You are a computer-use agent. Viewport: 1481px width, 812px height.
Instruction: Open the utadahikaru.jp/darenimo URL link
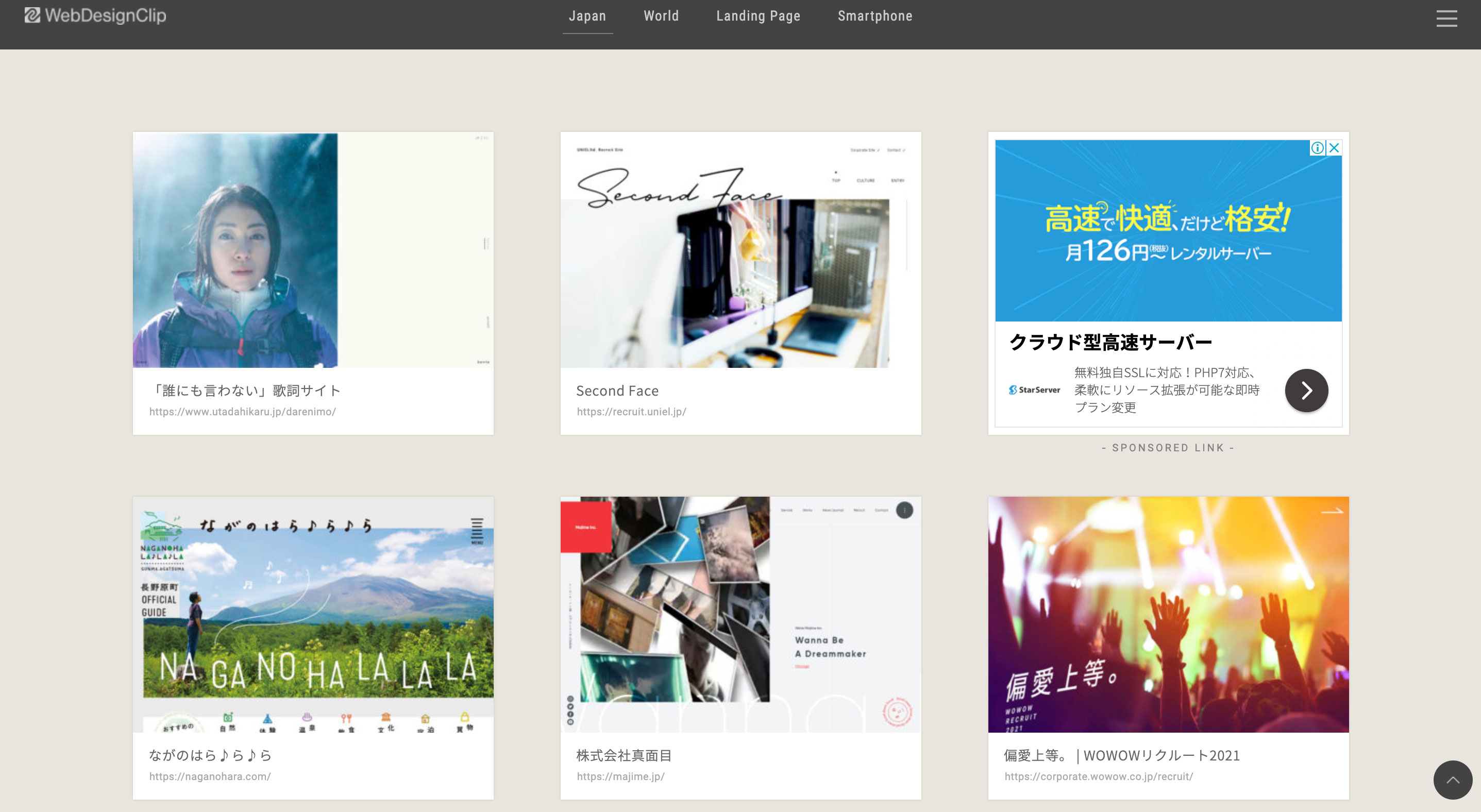tap(243, 412)
